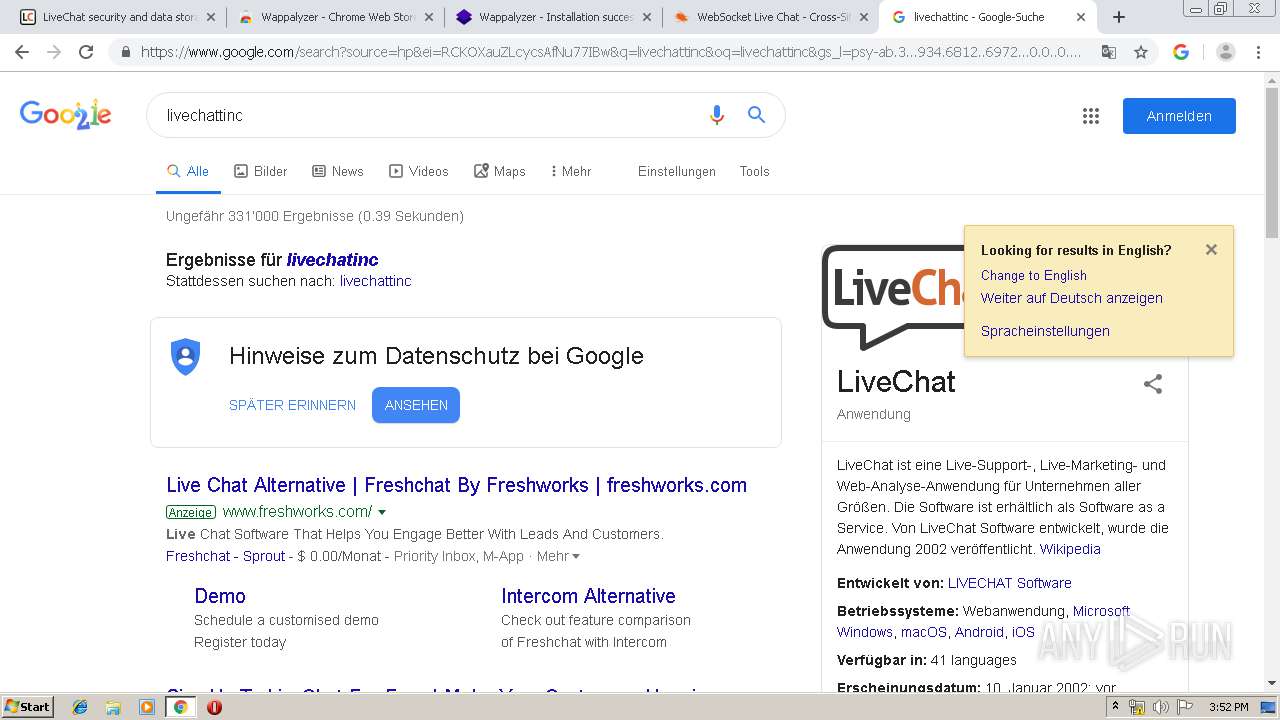Viewport: 1280px width, 720px height.
Task: Click the volume icon in system tray
Action: point(1160,707)
